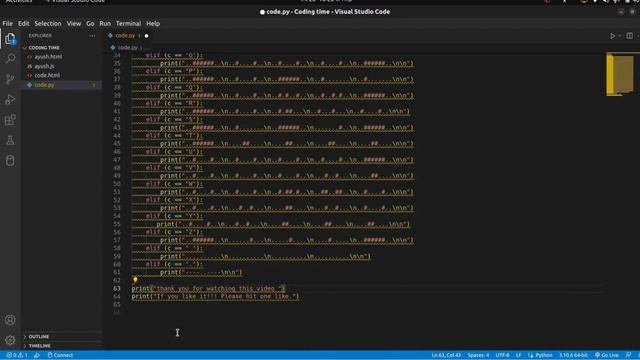640x360 pixels.
Task: Open the Extensions view
Action: tap(10, 120)
